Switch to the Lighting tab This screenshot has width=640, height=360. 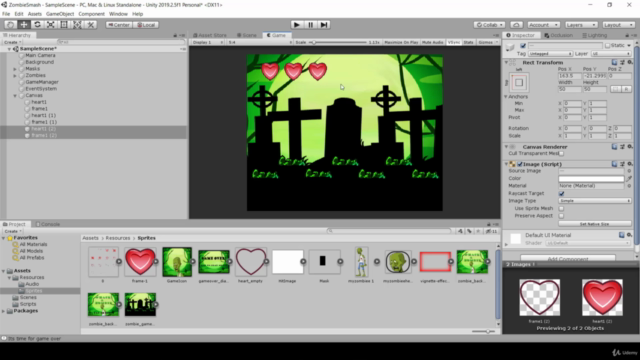point(595,36)
